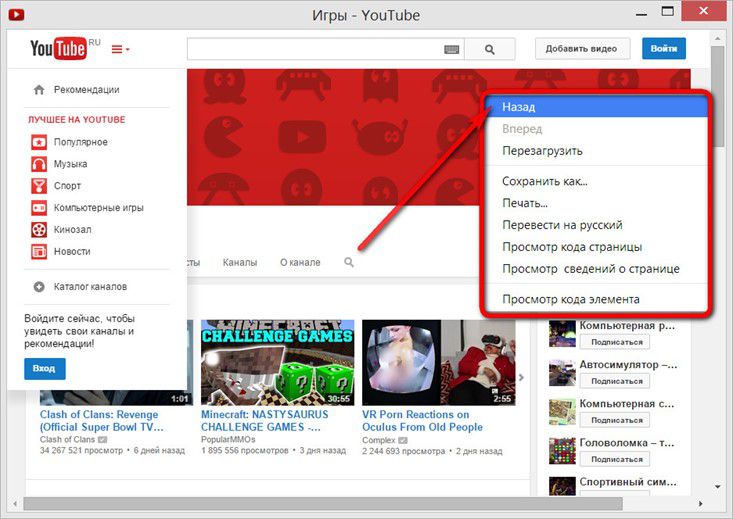733x519 pixels.
Task: Click the horizontal scrollbar left arrow
Action: tap(15, 504)
